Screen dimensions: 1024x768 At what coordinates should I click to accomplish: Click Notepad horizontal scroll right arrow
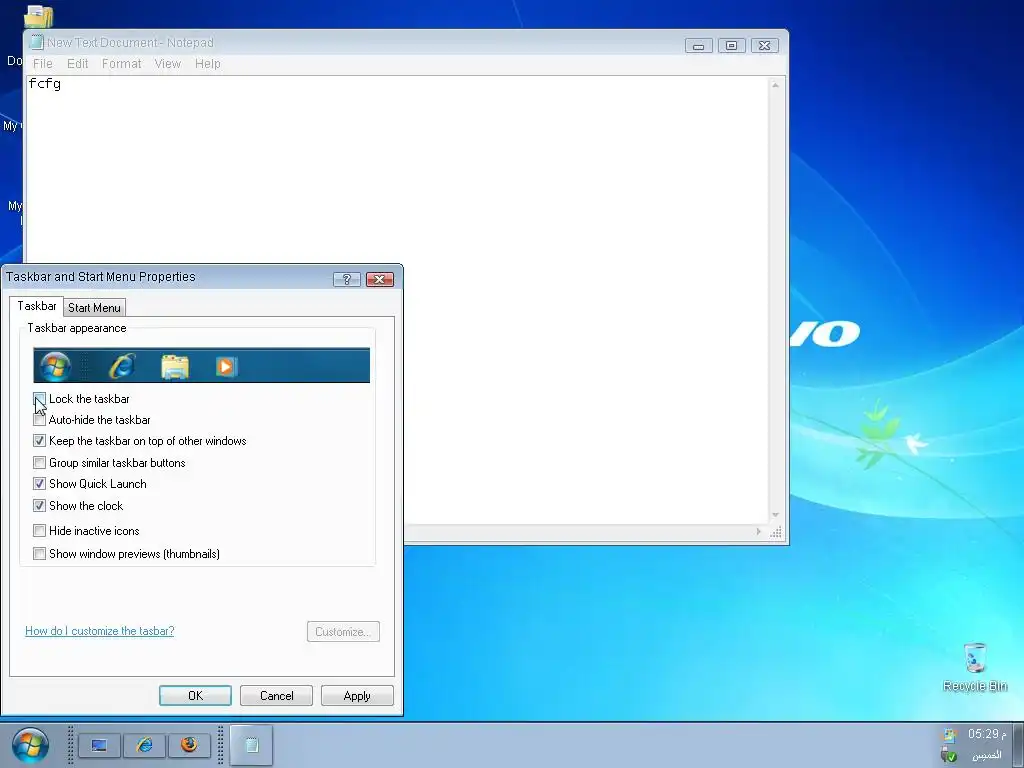[x=758, y=532]
